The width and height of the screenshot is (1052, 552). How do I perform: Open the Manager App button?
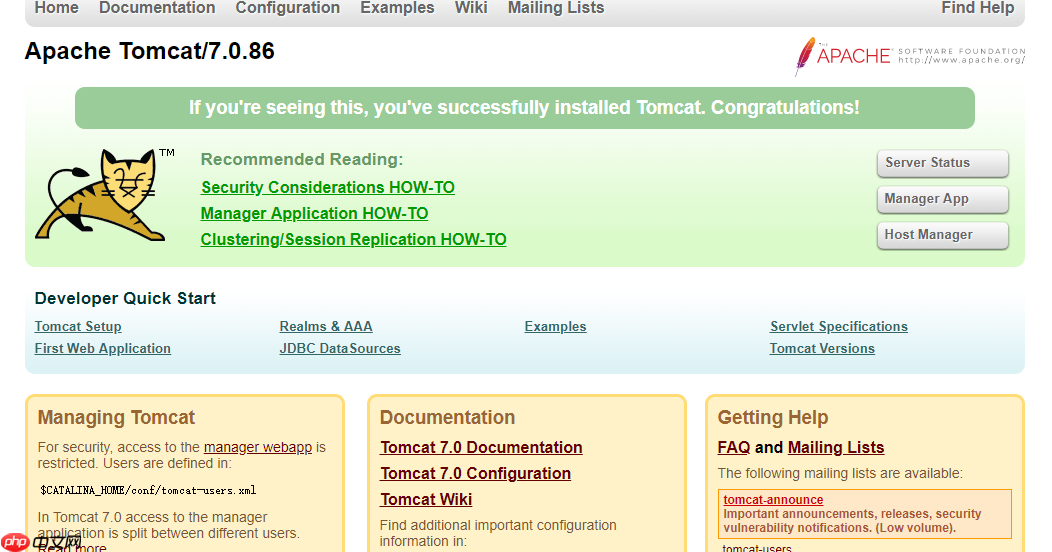point(943,199)
